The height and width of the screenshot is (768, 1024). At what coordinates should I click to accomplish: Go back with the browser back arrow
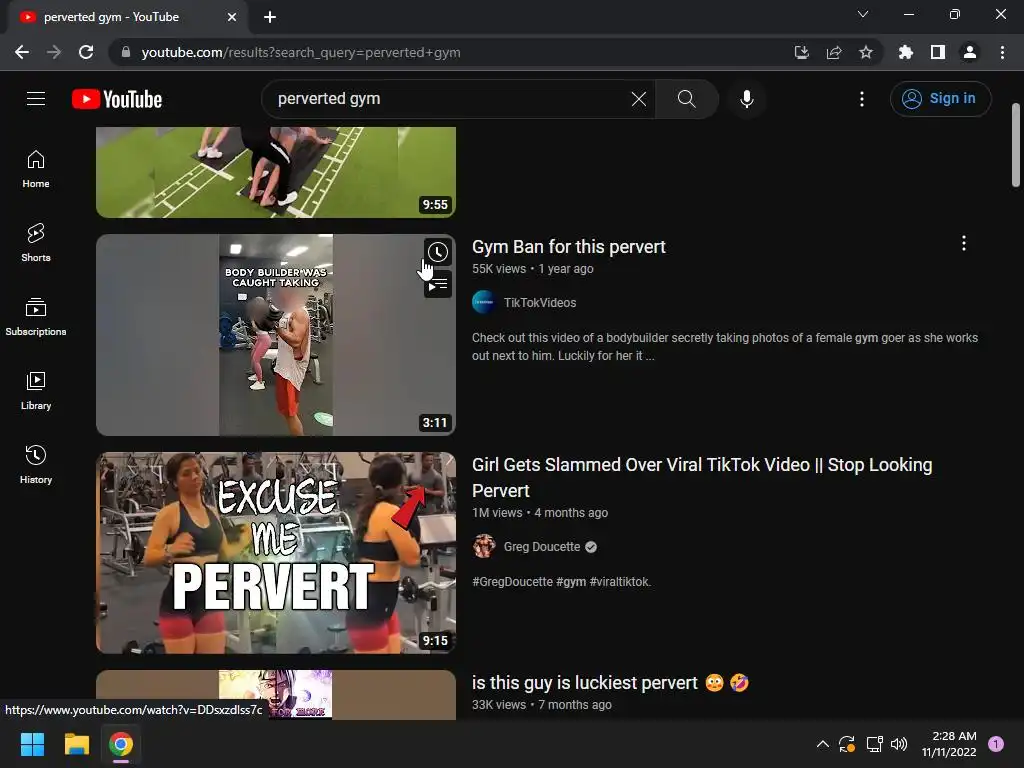(x=22, y=52)
